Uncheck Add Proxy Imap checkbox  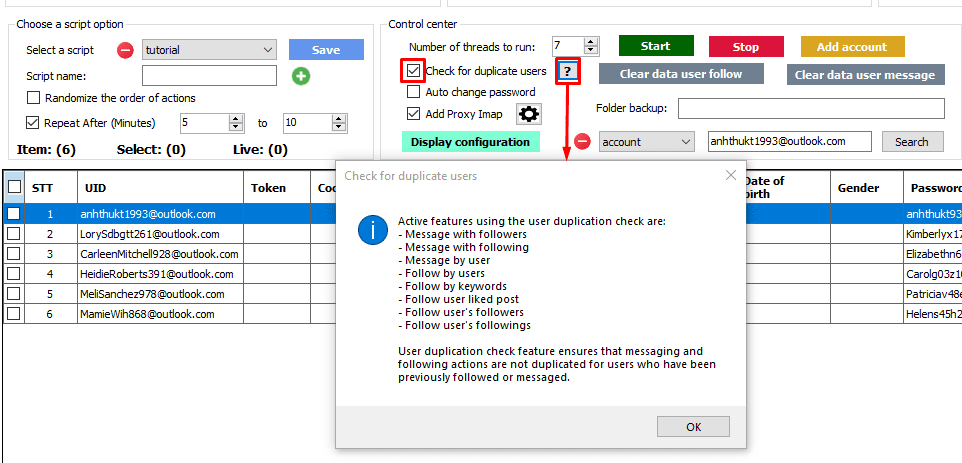(x=413, y=114)
